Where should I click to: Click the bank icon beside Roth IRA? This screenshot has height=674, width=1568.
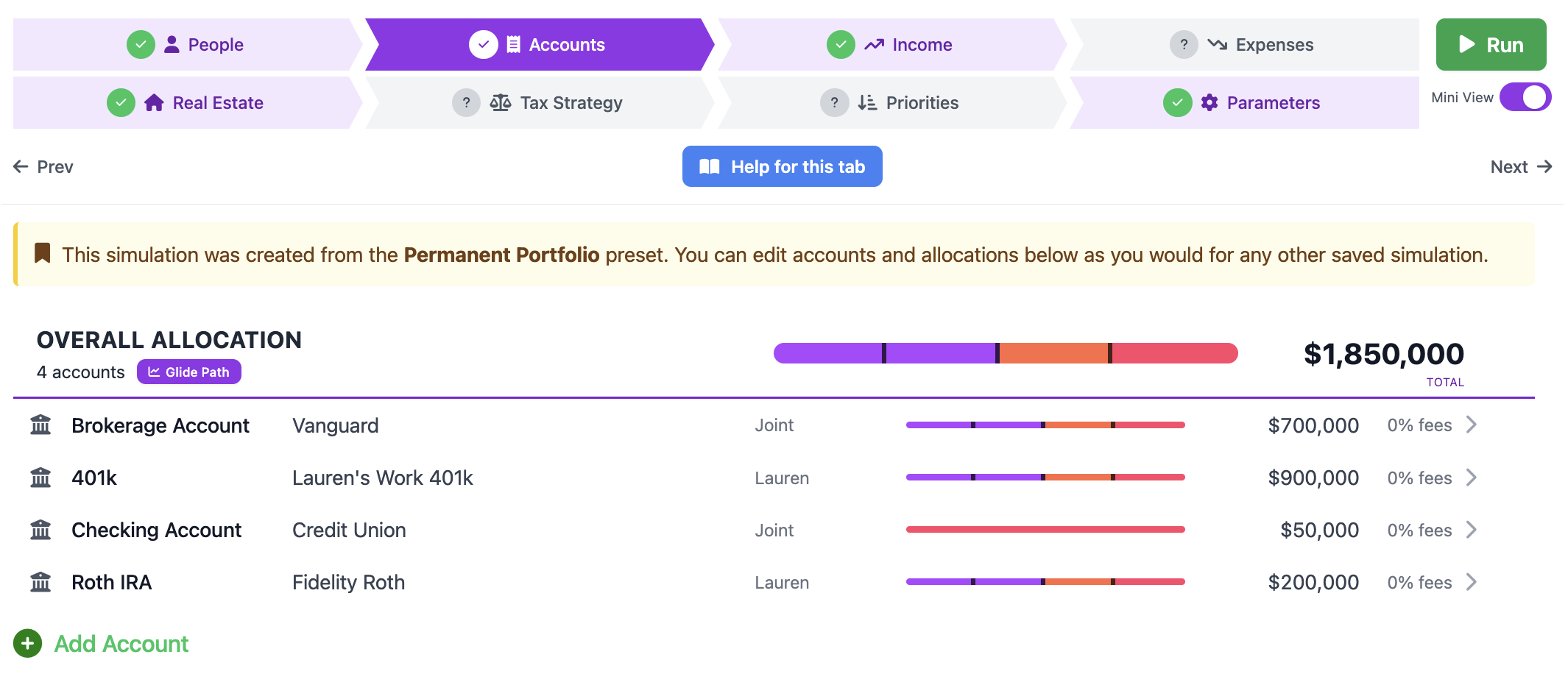[x=40, y=582]
